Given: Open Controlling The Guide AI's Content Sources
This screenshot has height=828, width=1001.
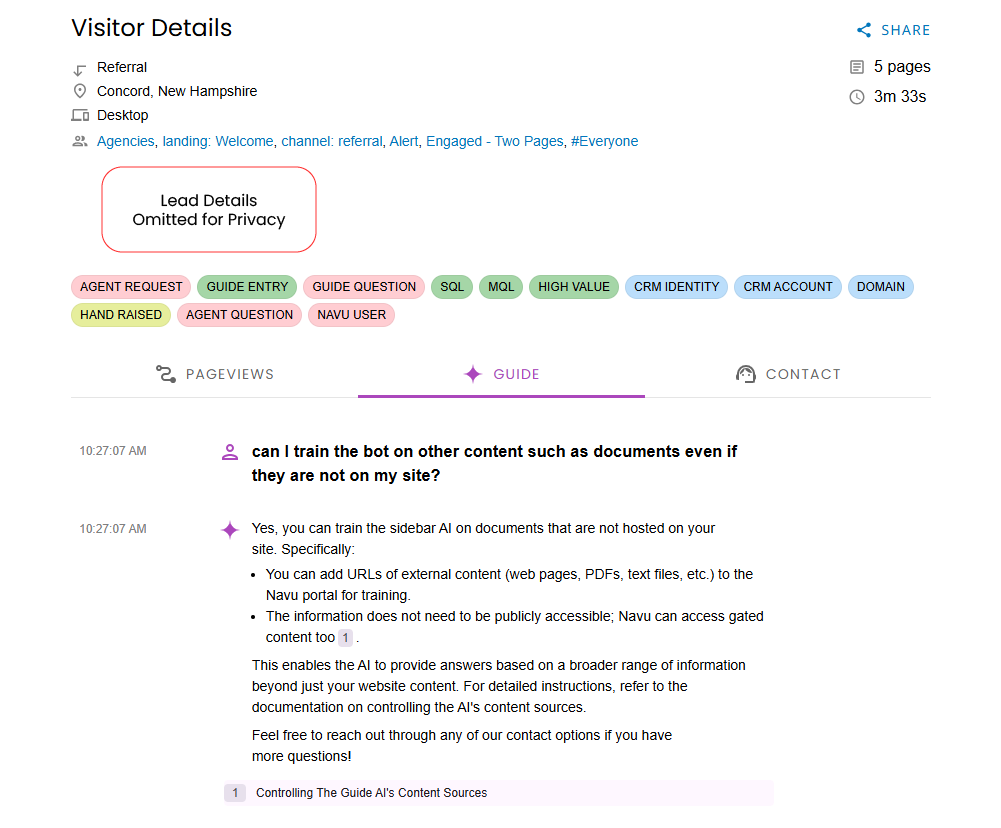Looking at the screenshot, I should click(x=371, y=793).
